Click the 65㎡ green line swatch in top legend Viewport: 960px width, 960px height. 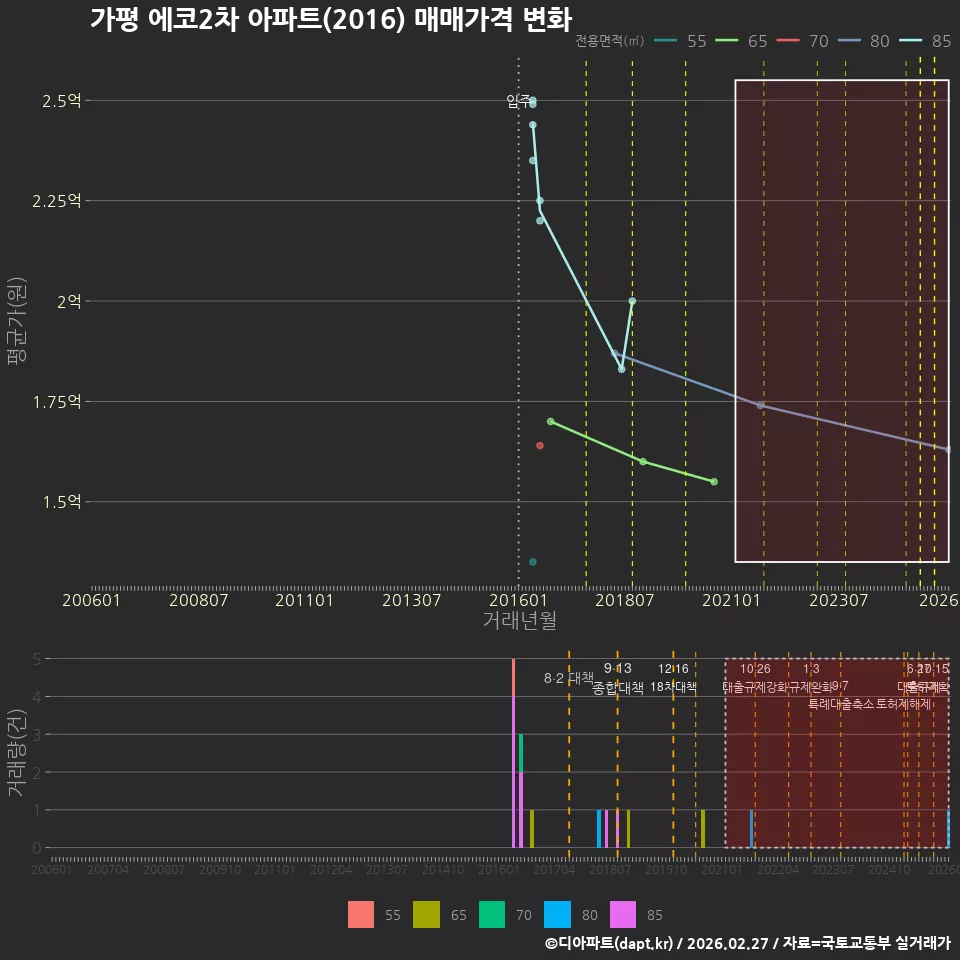pyautogui.click(x=727, y=40)
